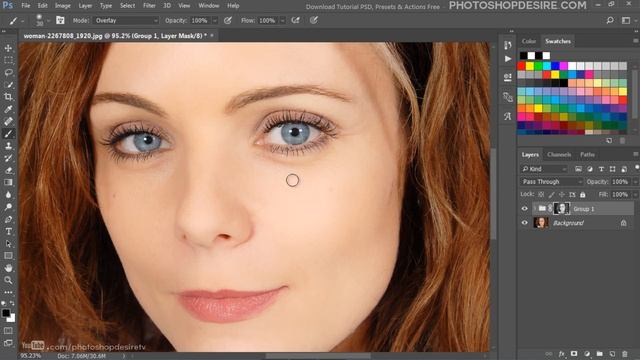Open the search icon in options bar
Viewport: 640px width, 360px height.
(610, 20)
